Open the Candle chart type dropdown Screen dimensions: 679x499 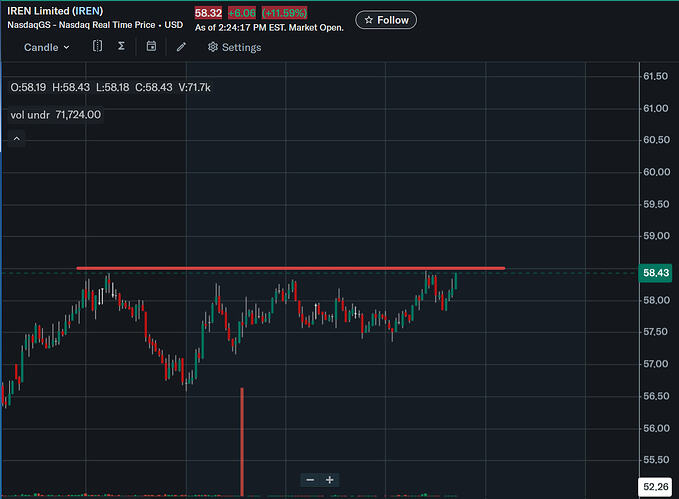pyautogui.click(x=46, y=47)
